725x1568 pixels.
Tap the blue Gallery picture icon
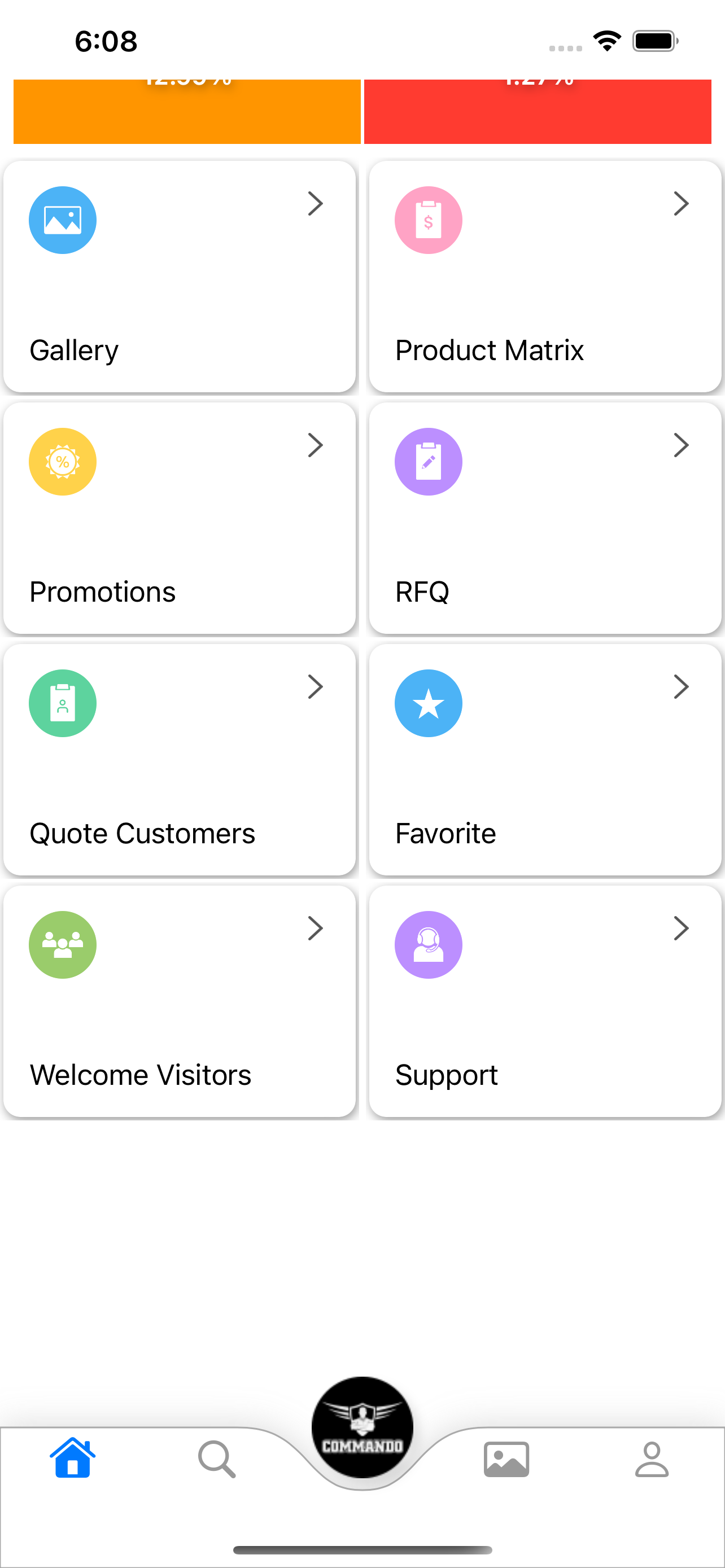click(x=63, y=220)
